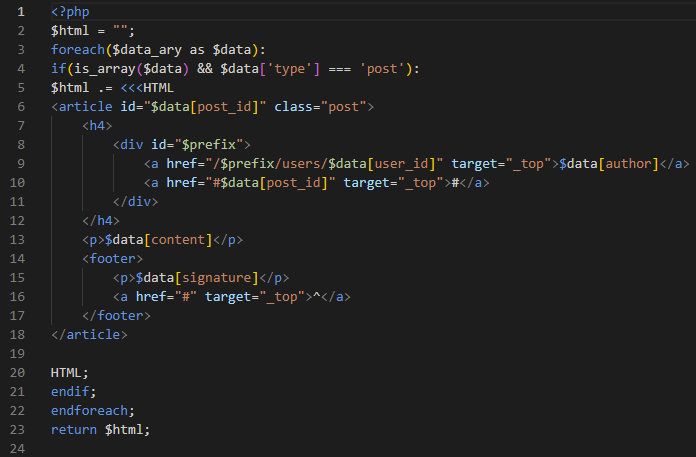The width and height of the screenshot is (696, 457).
Task: Click "$data[content]" inside the paragraph
Action: (x=158, y=240)
